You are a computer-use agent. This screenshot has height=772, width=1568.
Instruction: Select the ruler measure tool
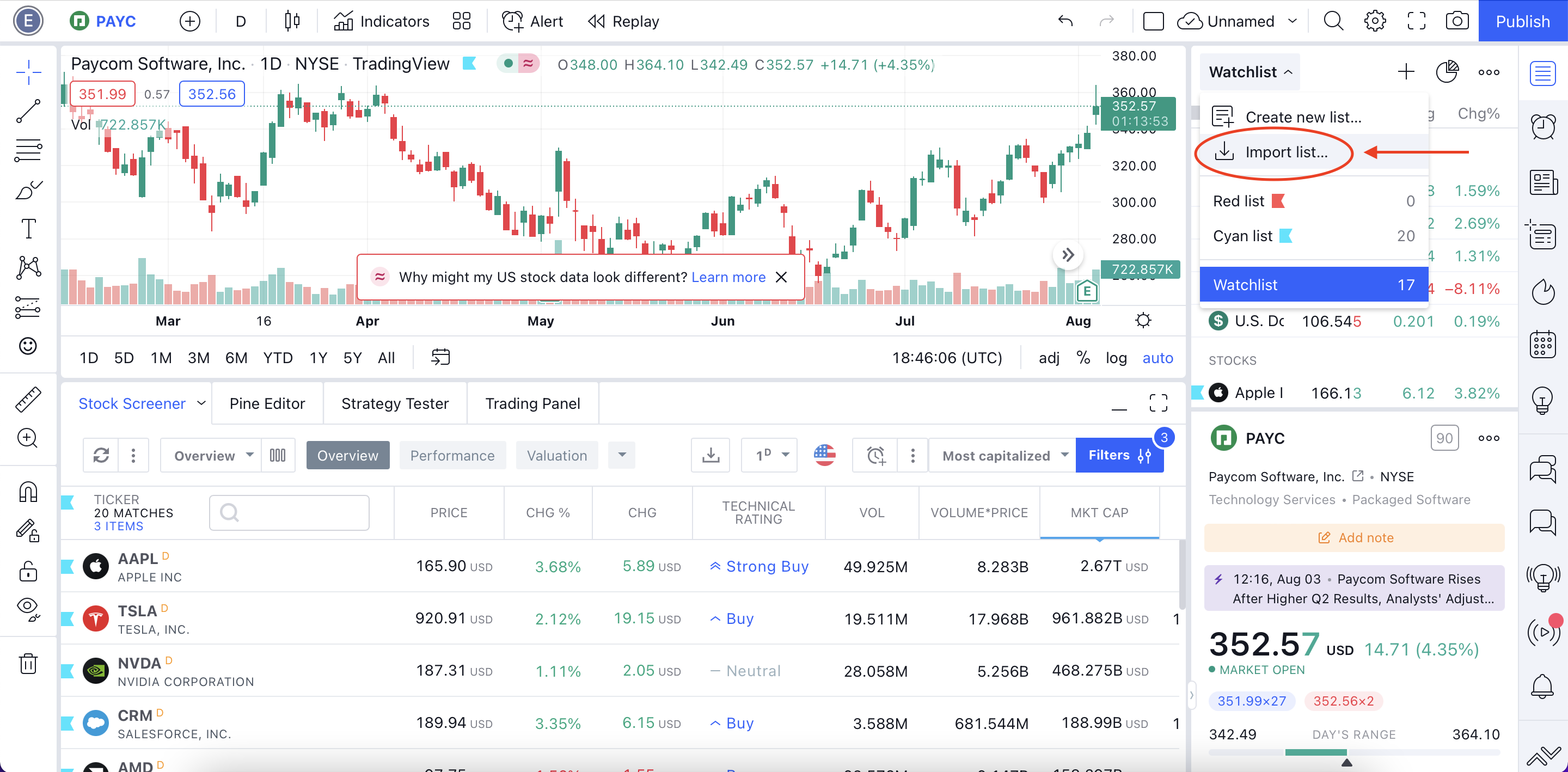click(28, 400)
